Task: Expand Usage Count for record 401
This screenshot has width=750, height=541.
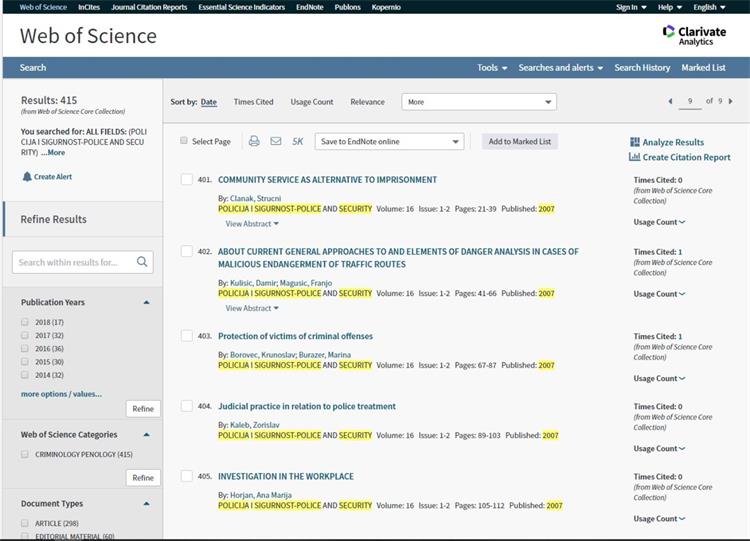Action: tap(659, 222)
